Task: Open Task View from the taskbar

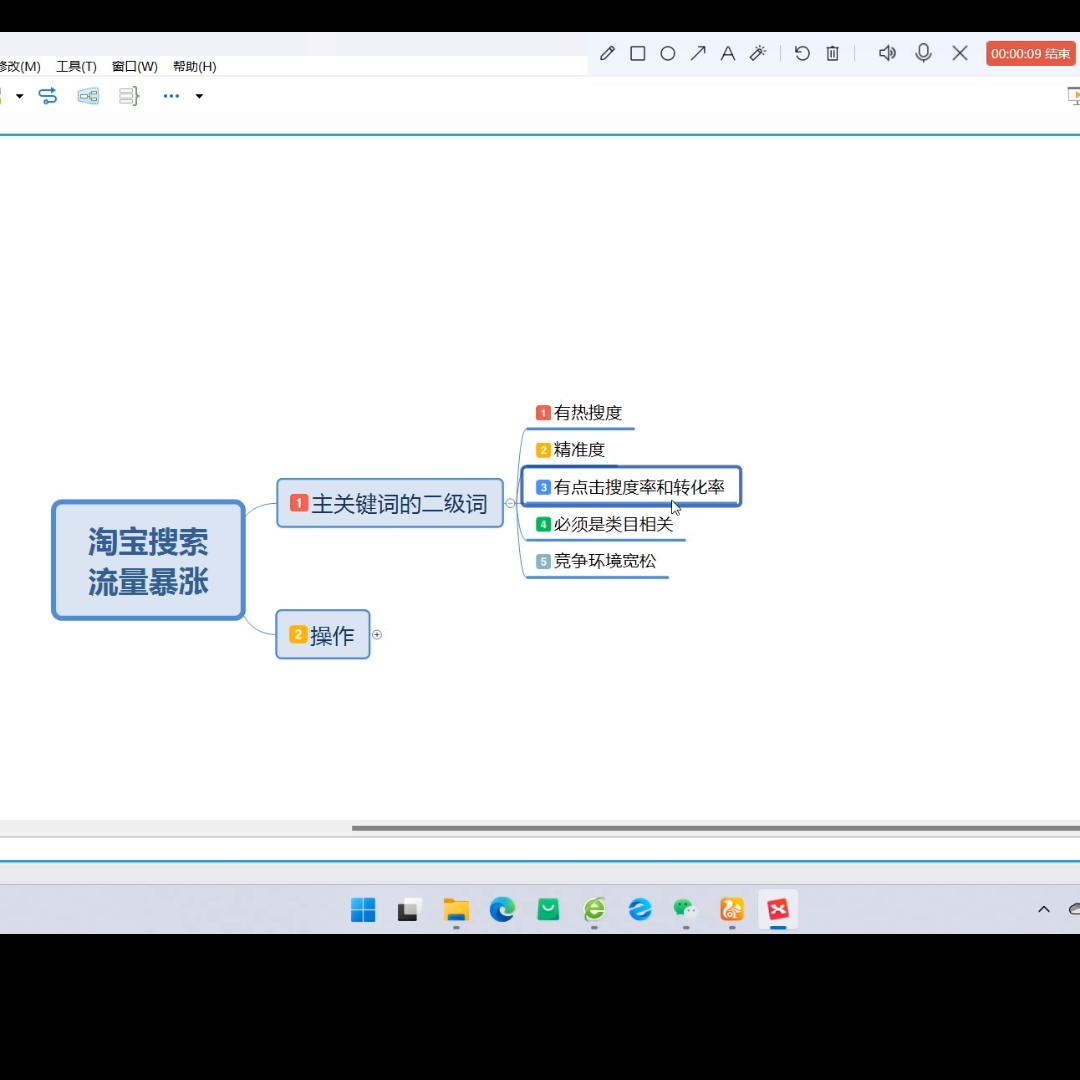Action: 409,910
